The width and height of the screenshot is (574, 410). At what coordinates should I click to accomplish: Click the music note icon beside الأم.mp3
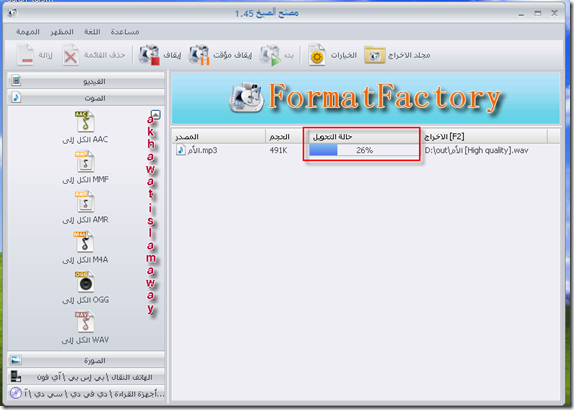180,150
